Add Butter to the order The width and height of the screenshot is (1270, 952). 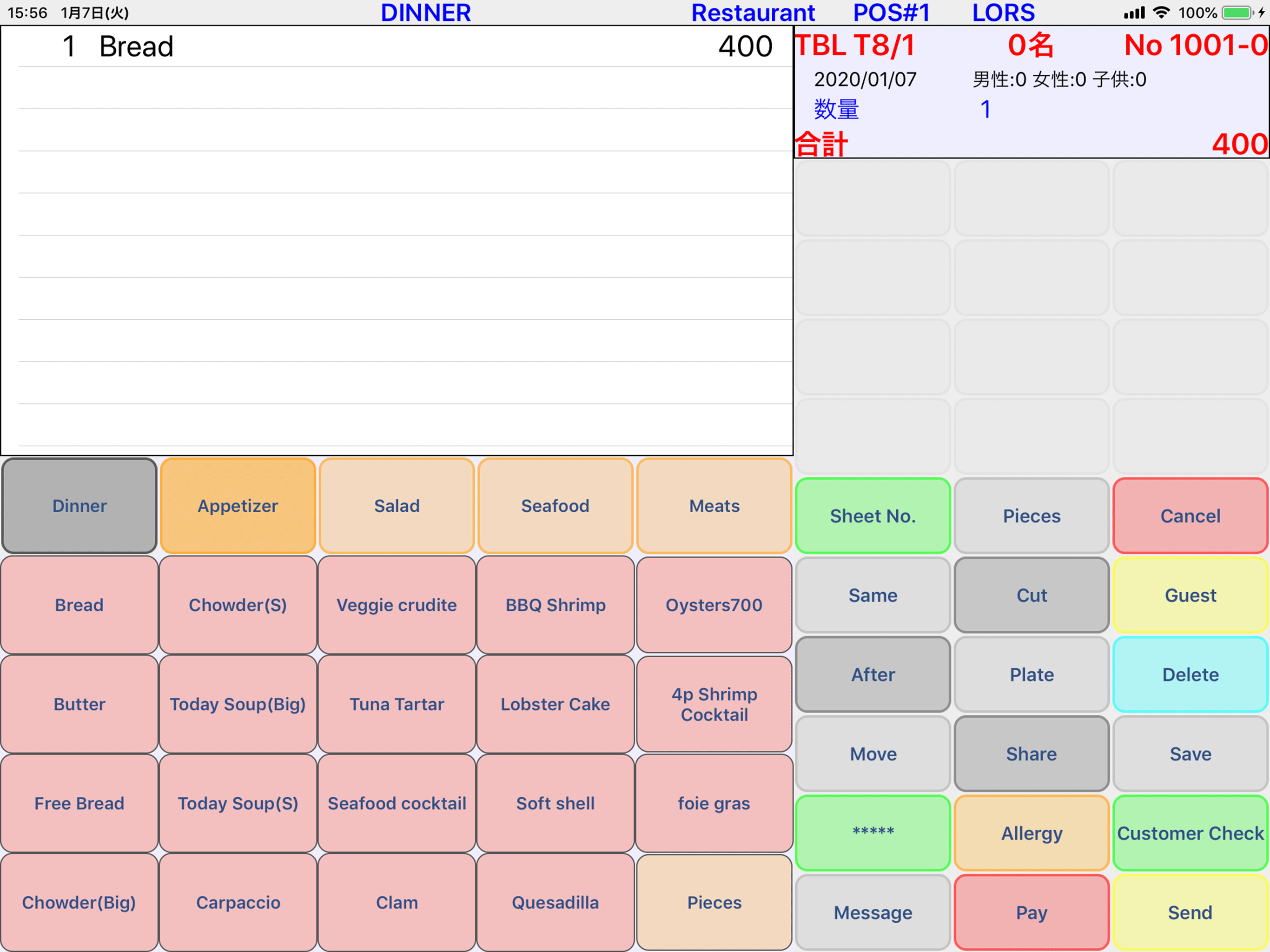pos(79,704)
